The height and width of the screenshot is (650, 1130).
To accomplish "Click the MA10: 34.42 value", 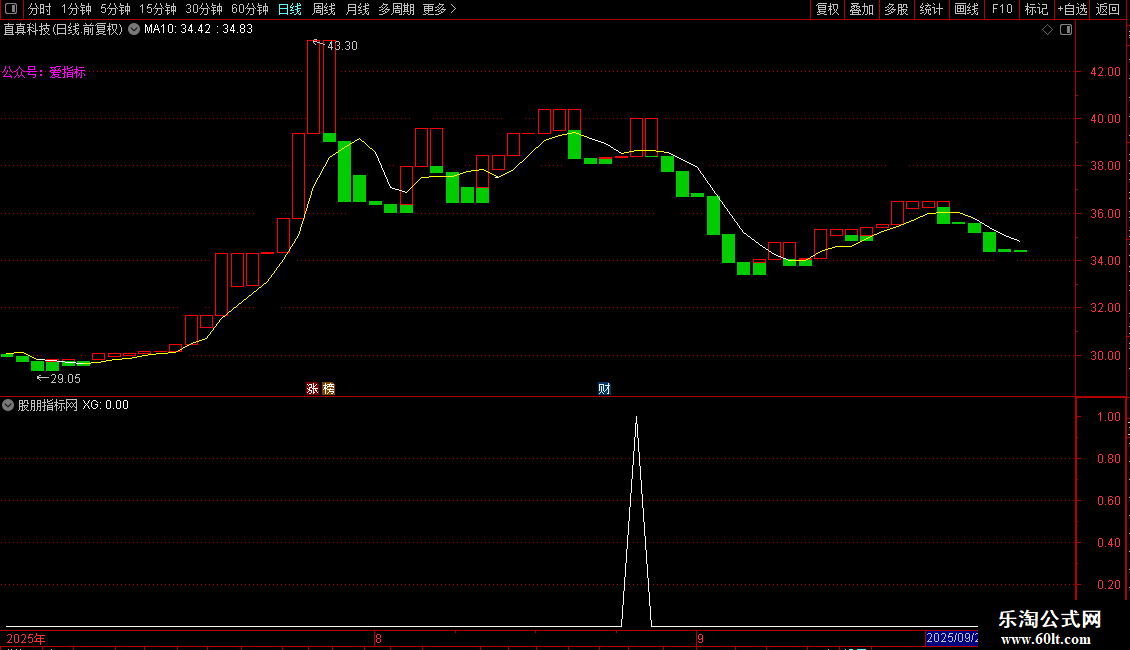I will pyautogui.click(x=177, y=30).
